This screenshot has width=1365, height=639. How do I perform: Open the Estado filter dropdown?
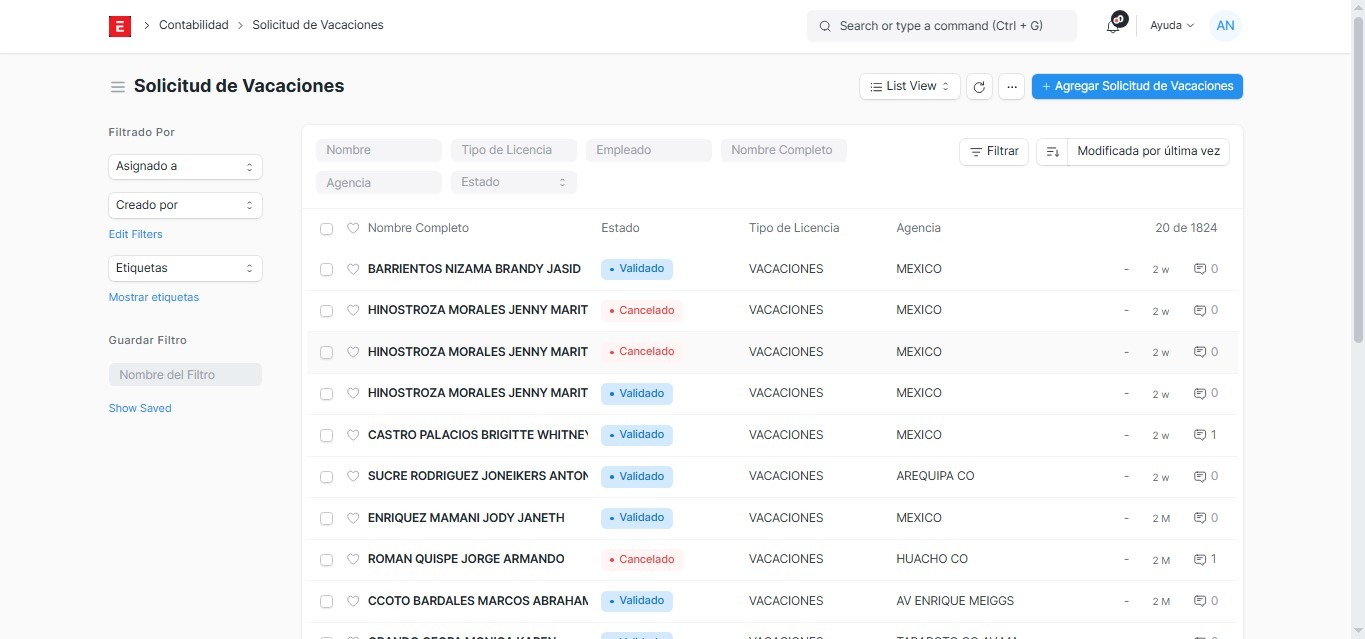(514, 182)
